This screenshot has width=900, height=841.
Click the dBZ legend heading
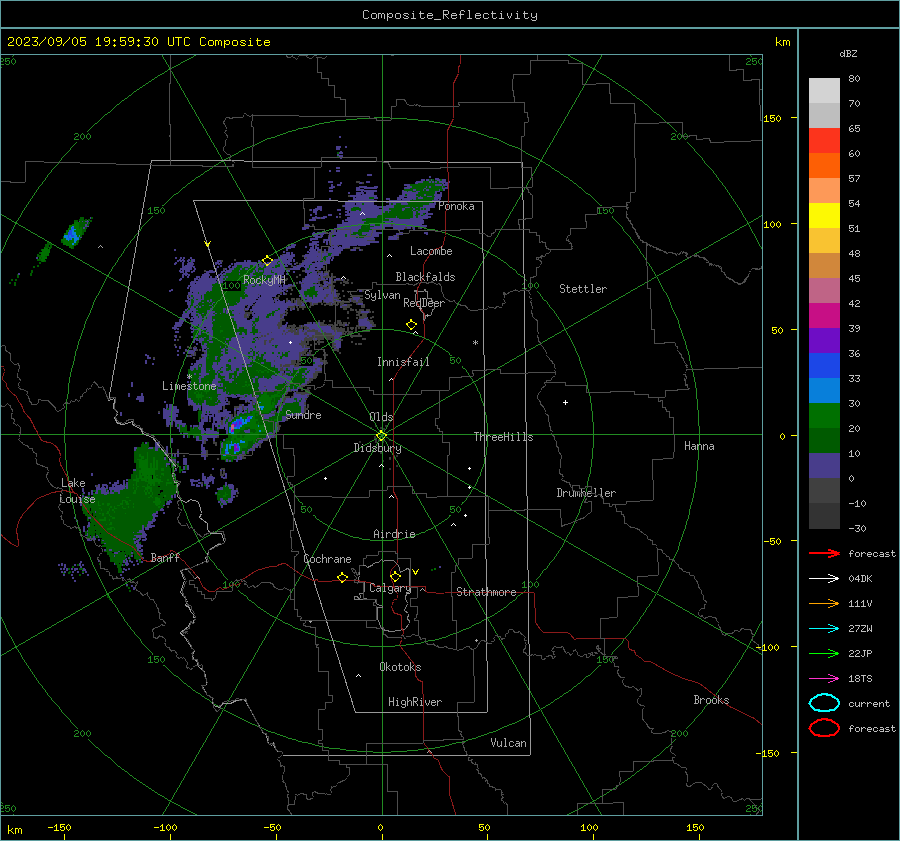pos(848,53)
